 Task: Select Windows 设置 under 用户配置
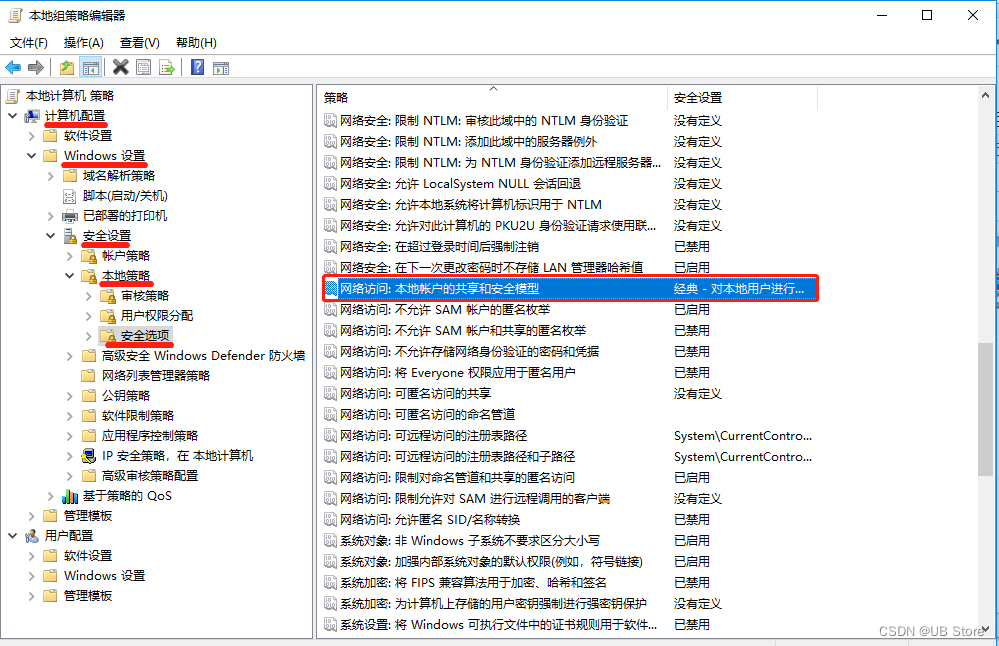pos(104,576)
